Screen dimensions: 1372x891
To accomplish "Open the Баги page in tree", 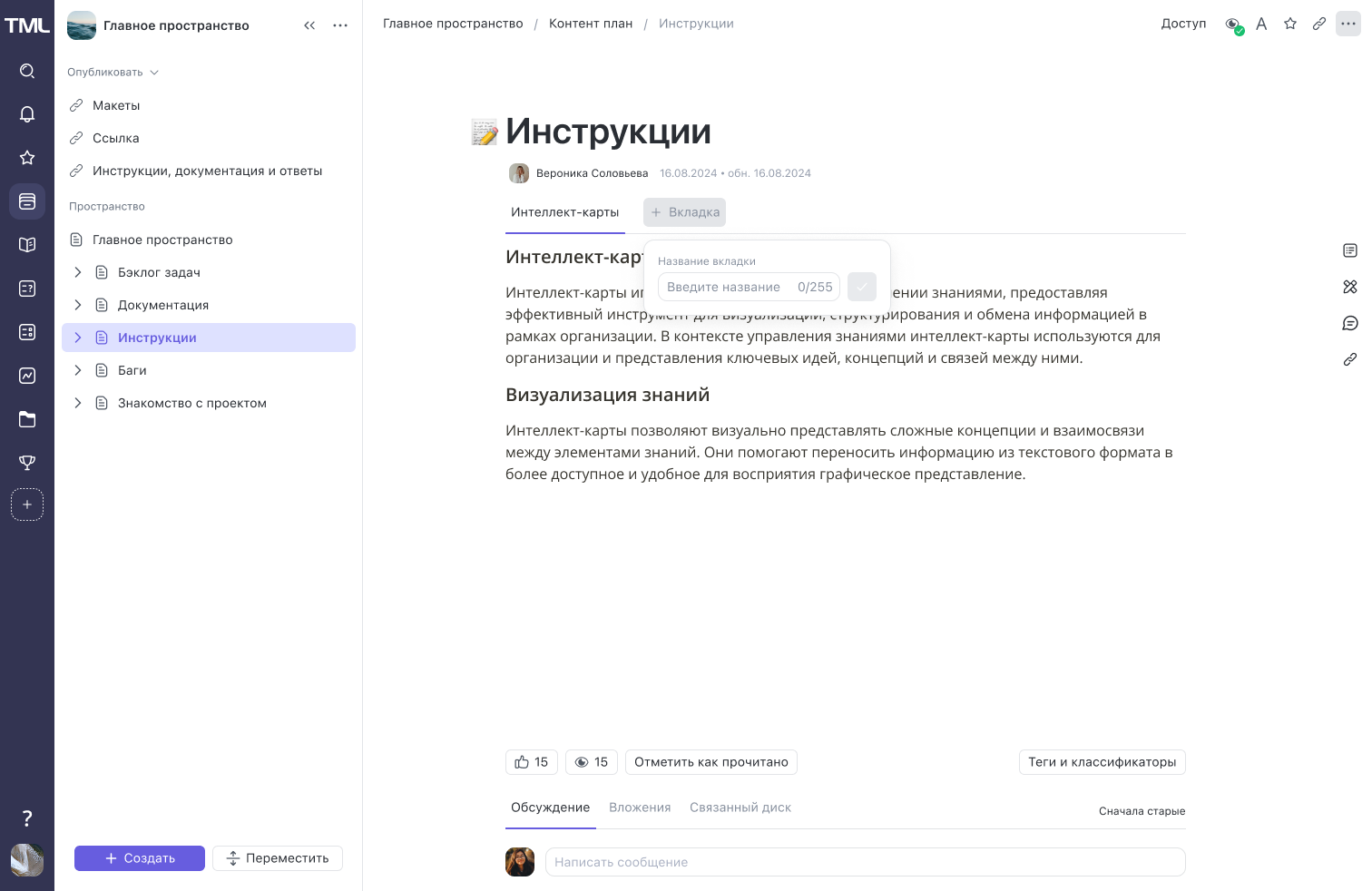I will coord(132,370).
